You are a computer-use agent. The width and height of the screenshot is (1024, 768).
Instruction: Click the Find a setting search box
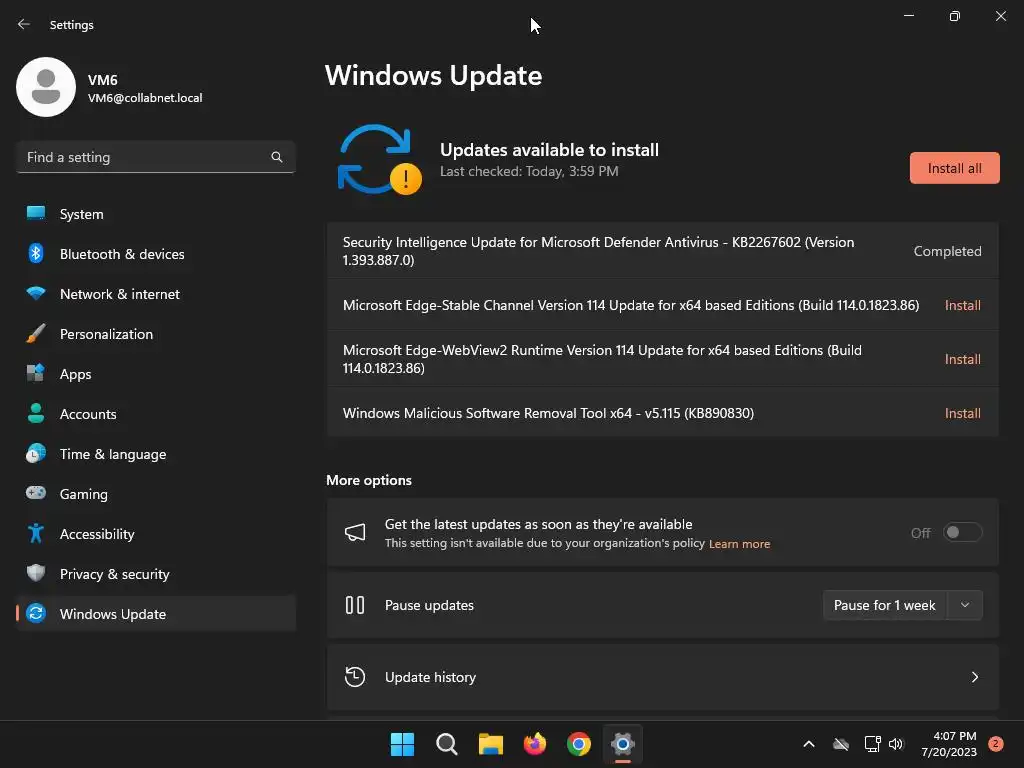(x=155, y=157)
